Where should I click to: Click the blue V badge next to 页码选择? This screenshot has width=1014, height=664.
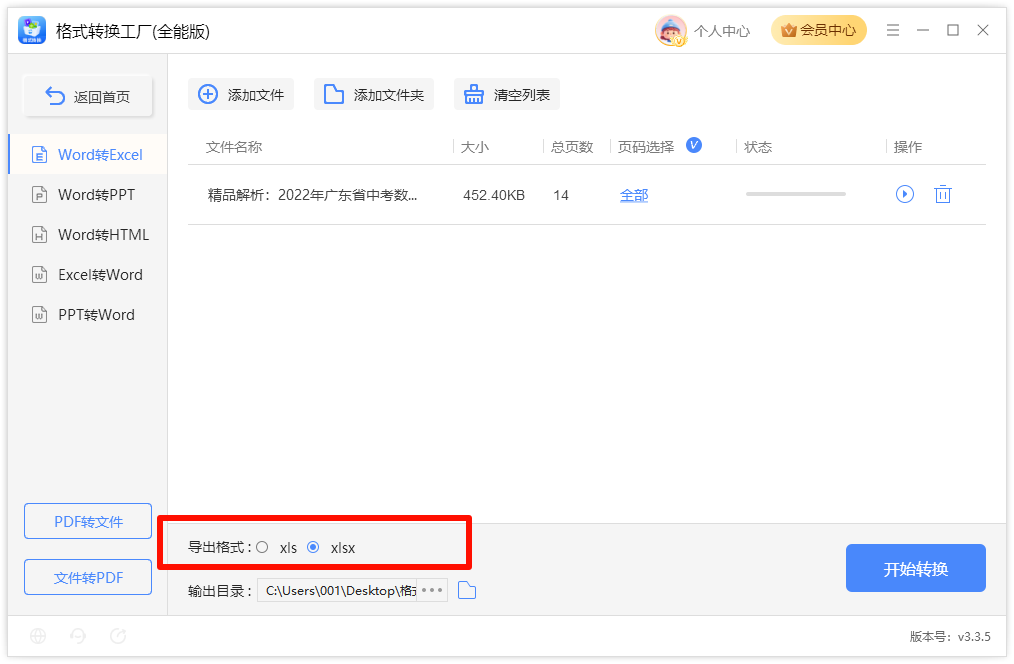click(x=694, y=145)
